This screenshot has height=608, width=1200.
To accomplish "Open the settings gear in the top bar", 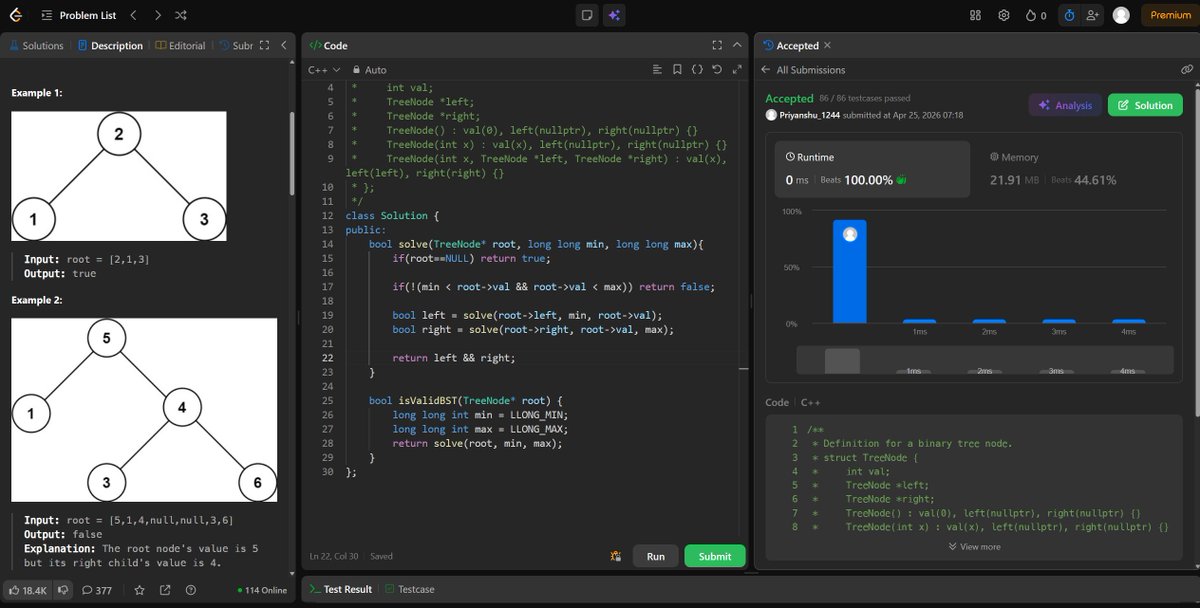I will [1004, 15].
